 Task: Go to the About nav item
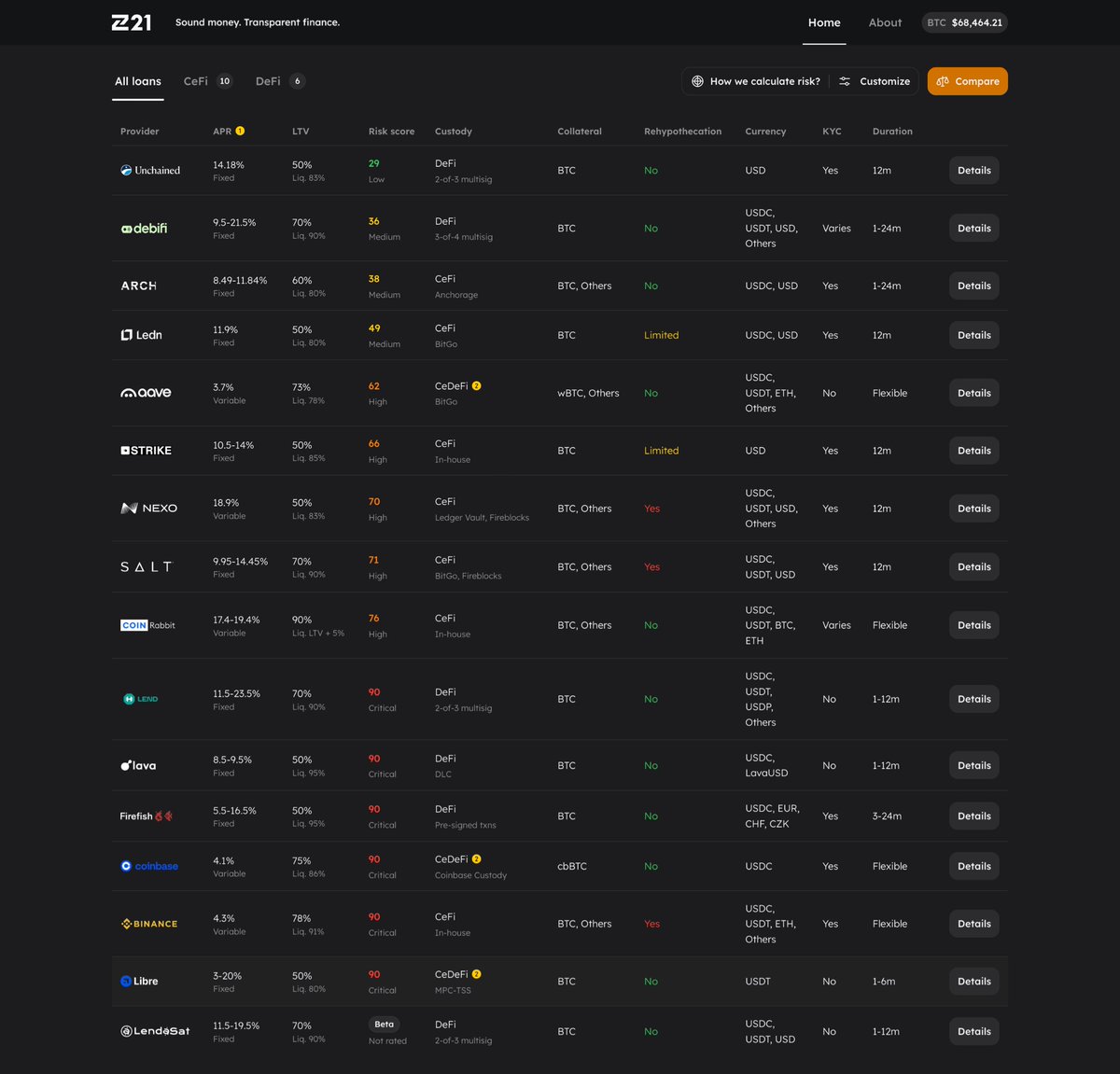(885, 22)
